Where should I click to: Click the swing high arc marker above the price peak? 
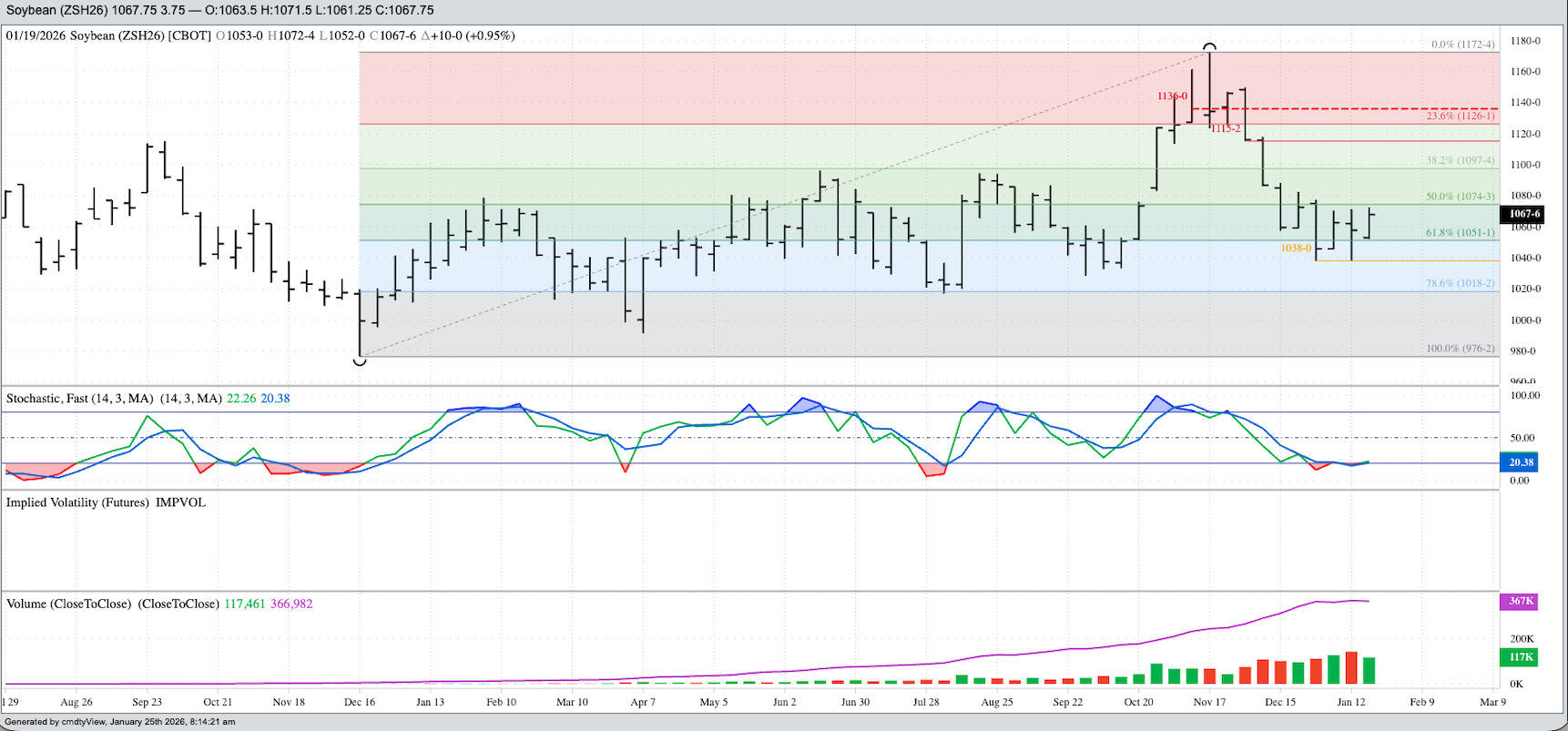1209,46
